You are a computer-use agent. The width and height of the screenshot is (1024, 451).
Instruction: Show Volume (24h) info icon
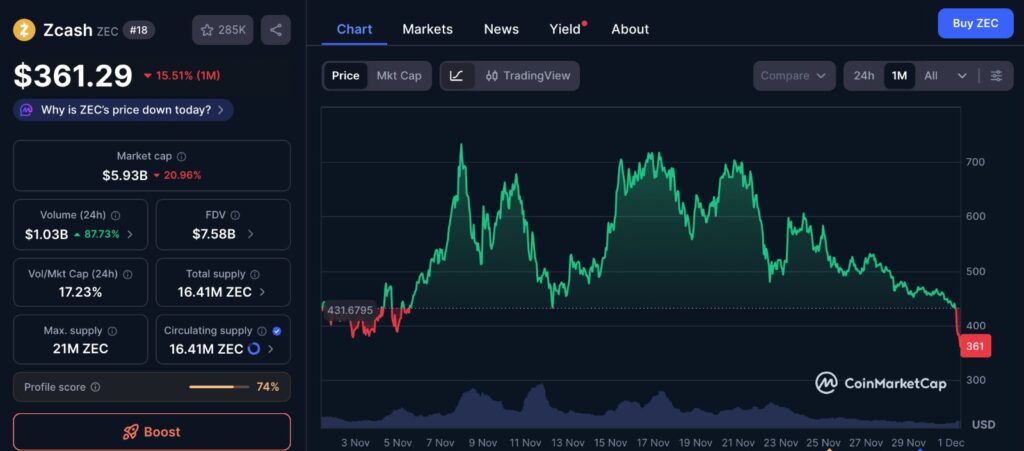(116, 215)
